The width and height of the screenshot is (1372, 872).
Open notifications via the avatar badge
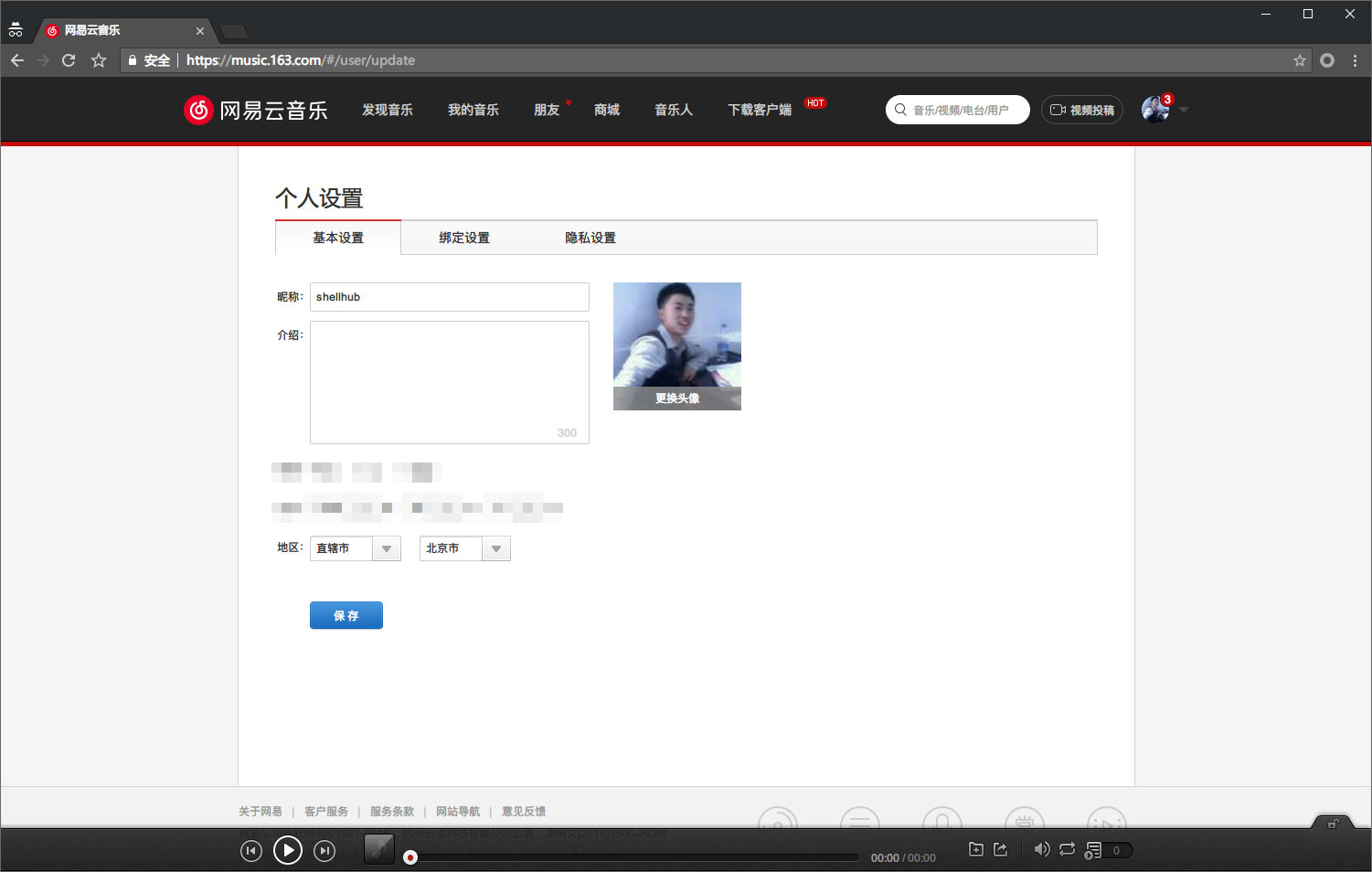[x=1167, y=98]
